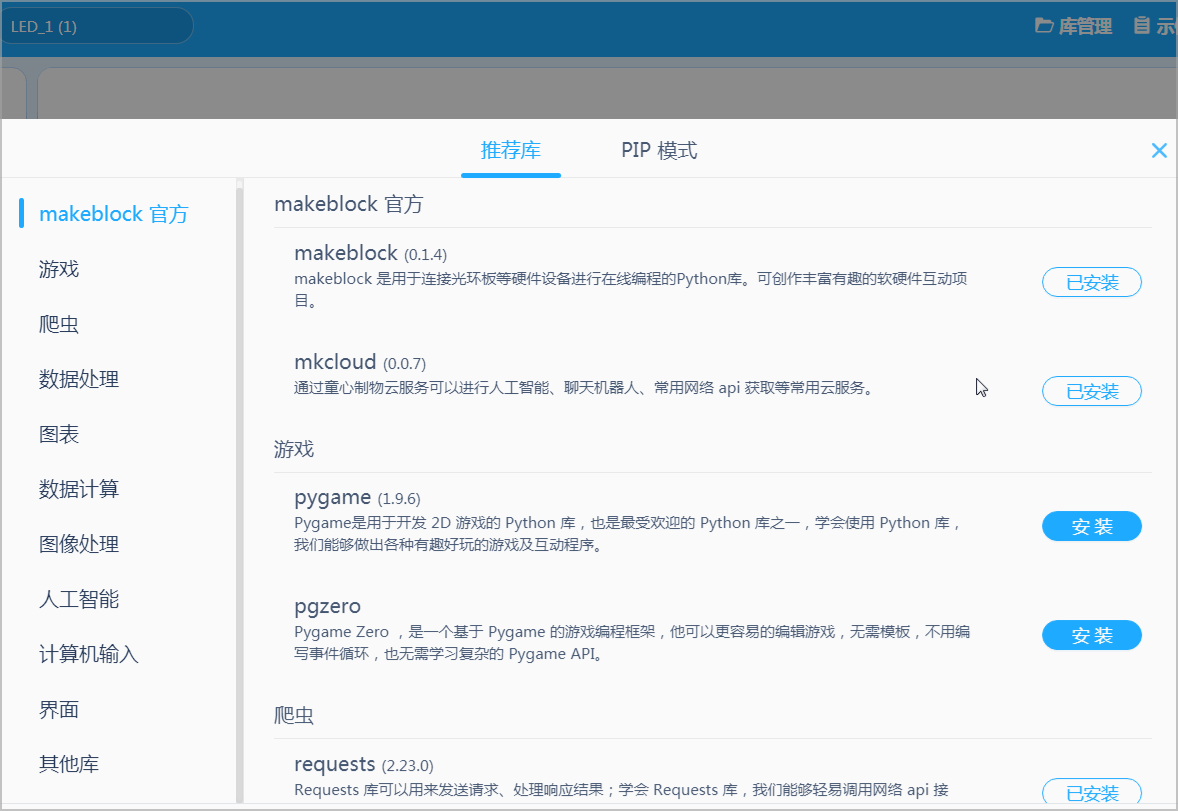
Task: Go to 其他库 category
Action: (69, 764)
